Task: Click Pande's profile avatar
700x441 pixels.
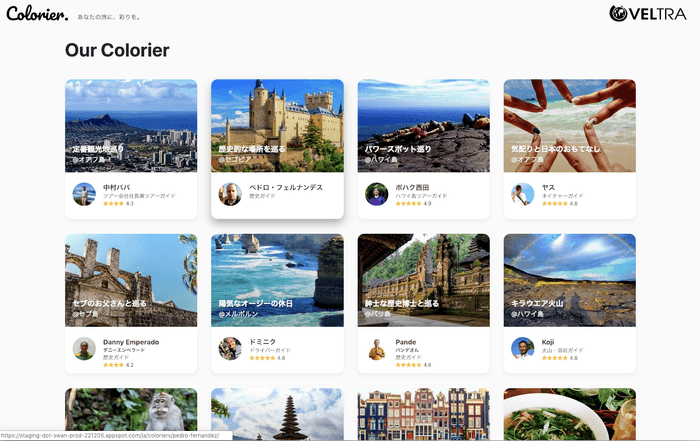Action: (376, 348)
